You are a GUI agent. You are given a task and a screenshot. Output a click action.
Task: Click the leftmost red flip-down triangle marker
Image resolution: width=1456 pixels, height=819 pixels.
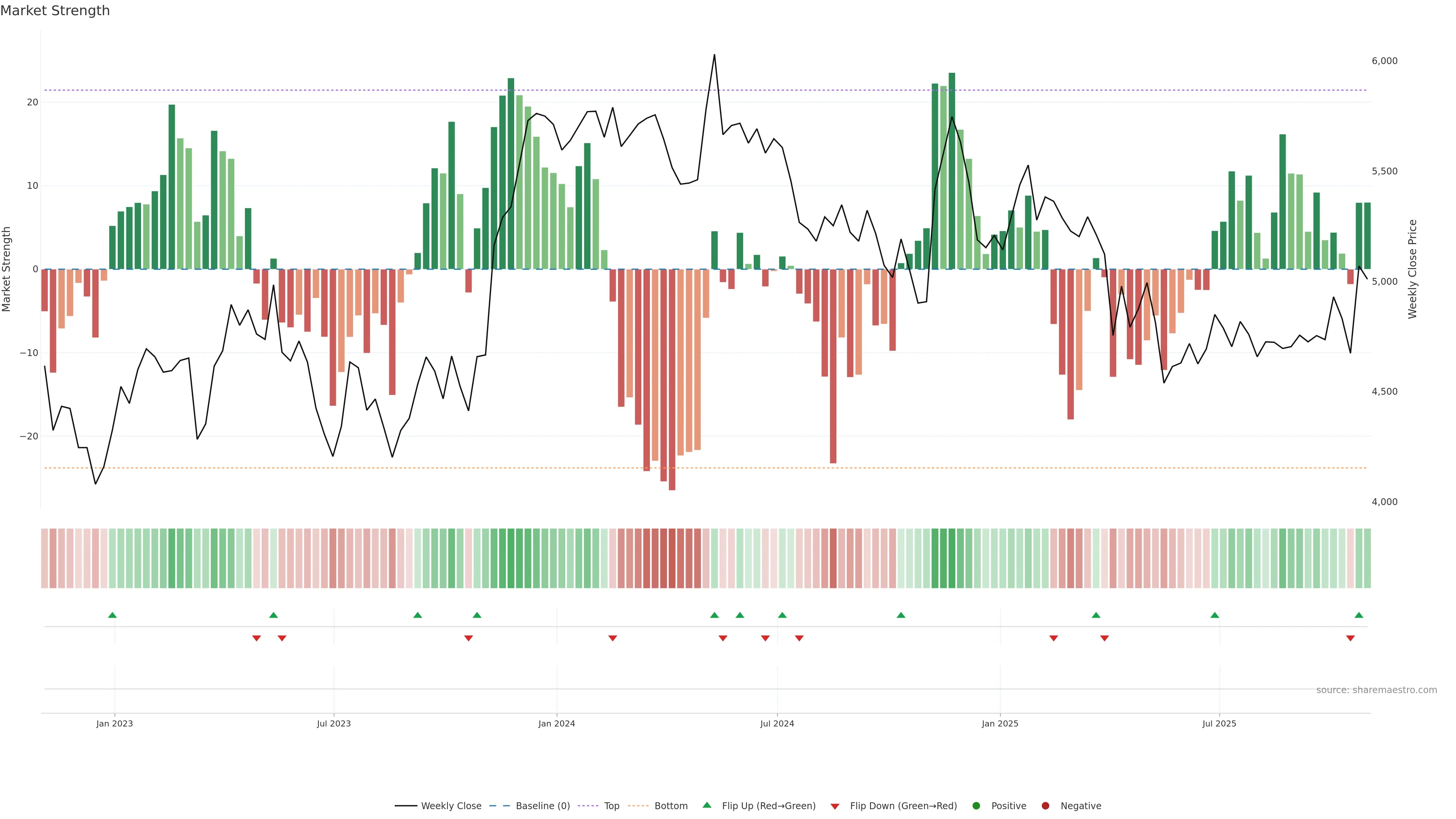(x=257, y=638)
